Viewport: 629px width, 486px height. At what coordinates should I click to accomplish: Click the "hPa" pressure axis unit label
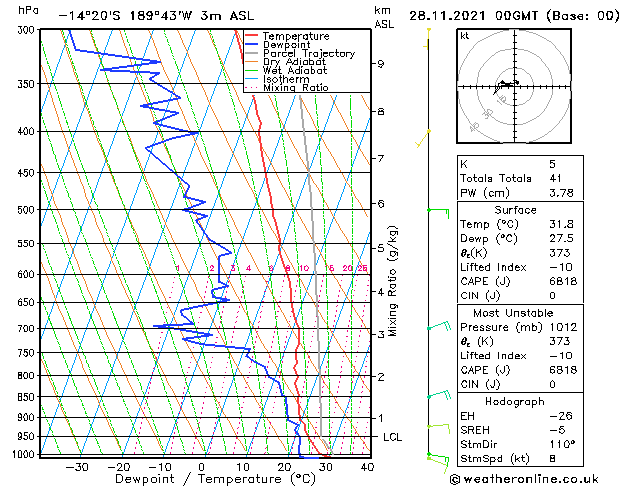click(x=28, y=10)
